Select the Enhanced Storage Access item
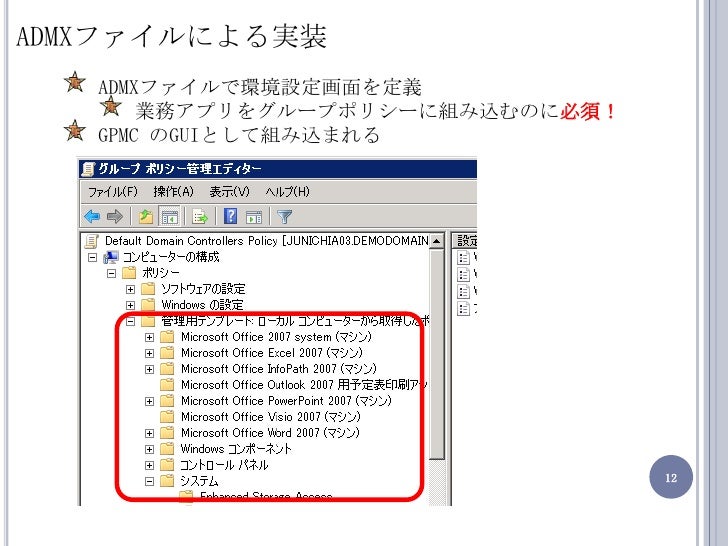The image size is (728, 546). 266,497
